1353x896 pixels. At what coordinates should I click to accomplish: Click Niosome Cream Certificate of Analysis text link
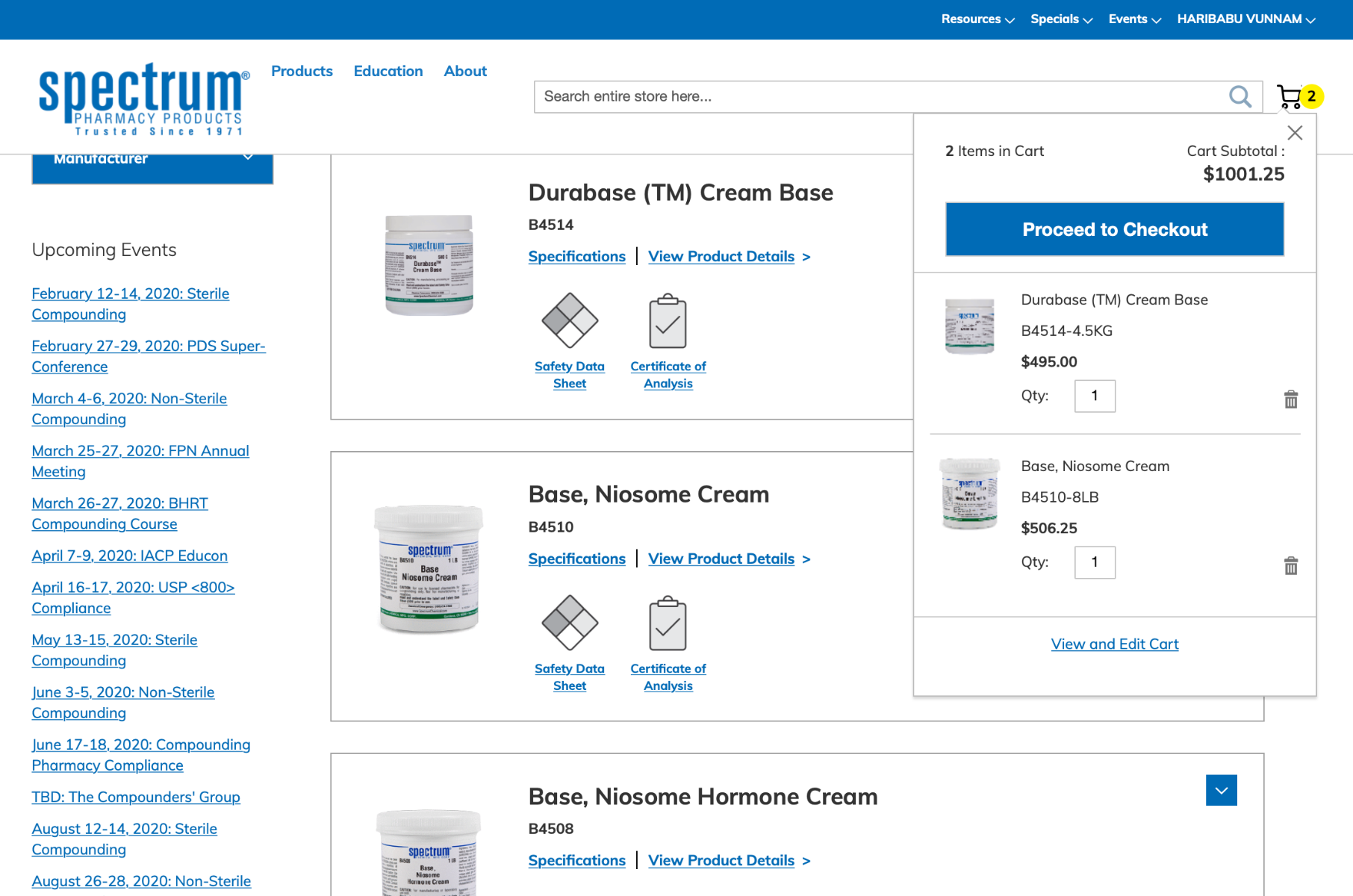(668, 677)
